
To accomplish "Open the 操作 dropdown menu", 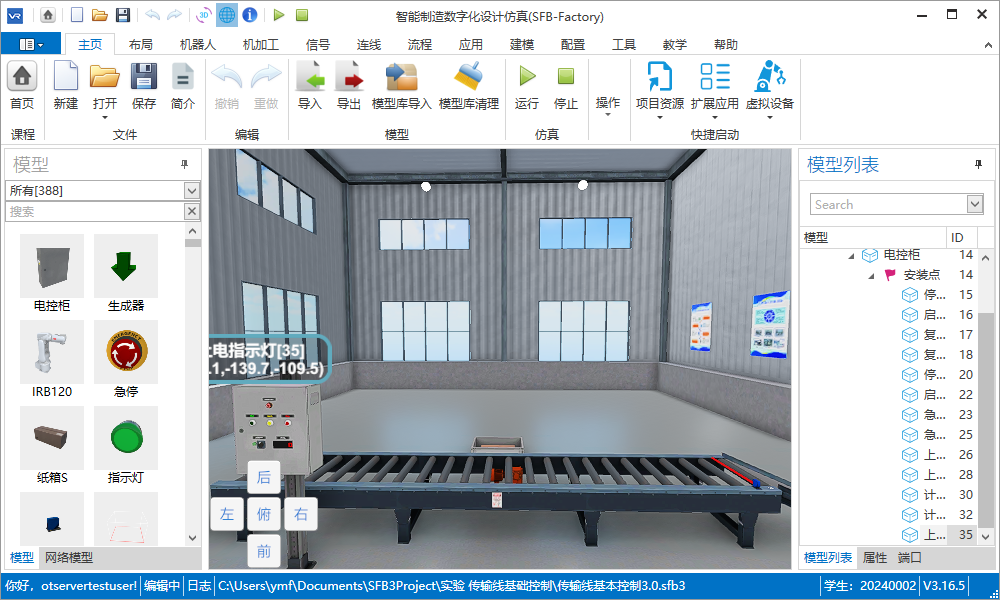I will (x=607, y=106).
